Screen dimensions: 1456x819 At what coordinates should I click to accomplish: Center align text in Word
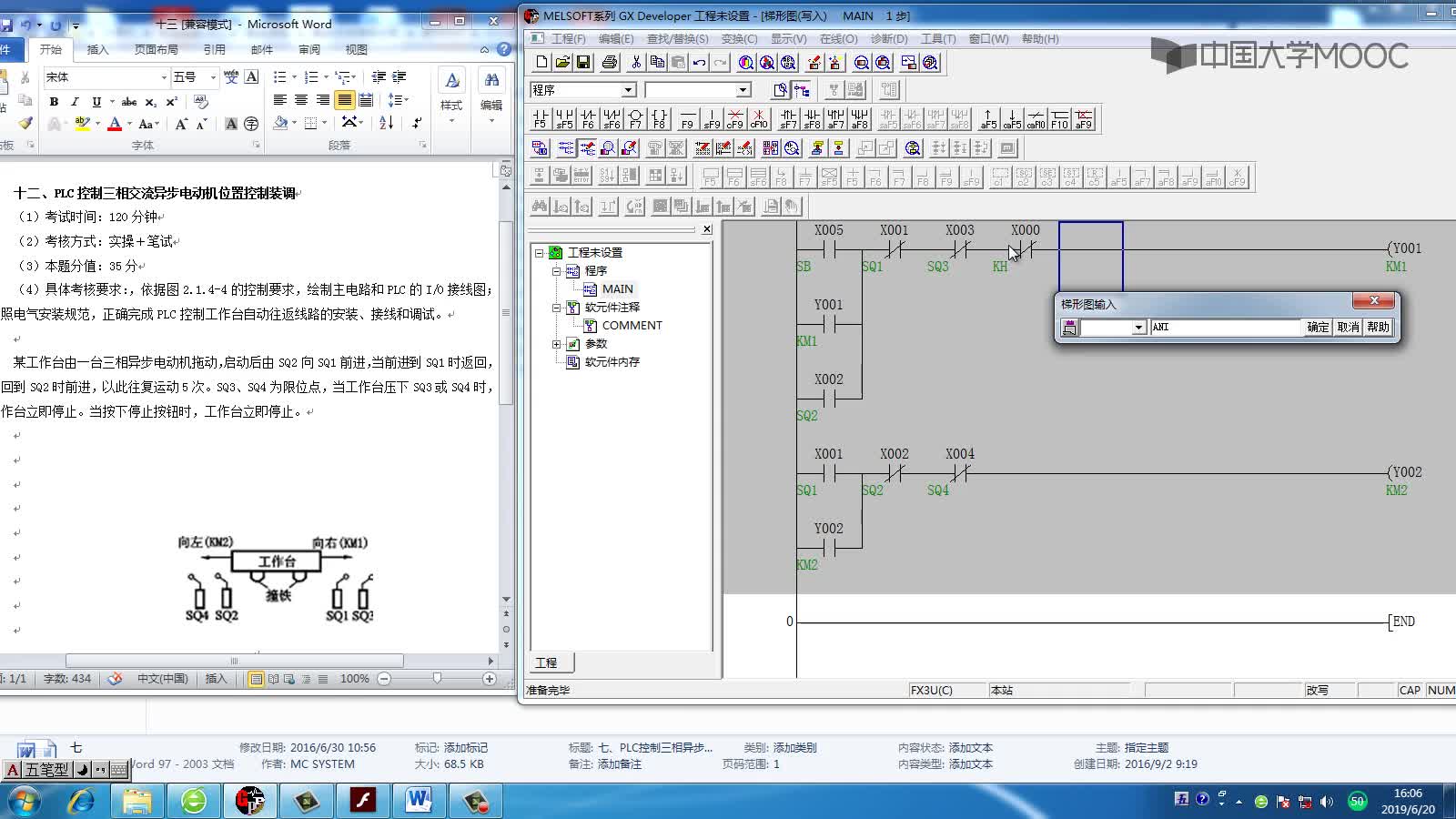pyautogui.click(x=301, y=100)
